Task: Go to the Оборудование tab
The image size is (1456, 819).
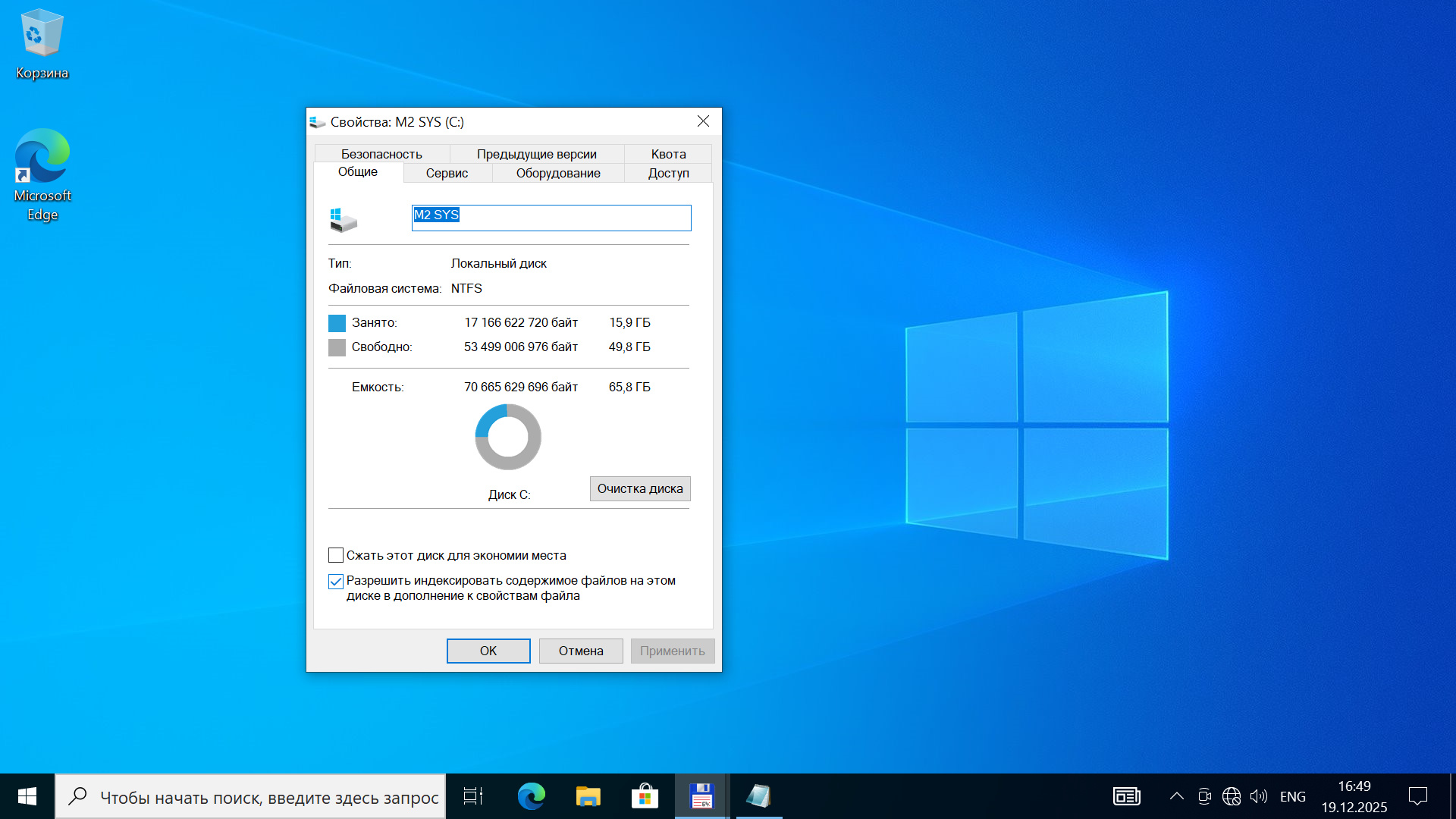Action: coord(558,173)
